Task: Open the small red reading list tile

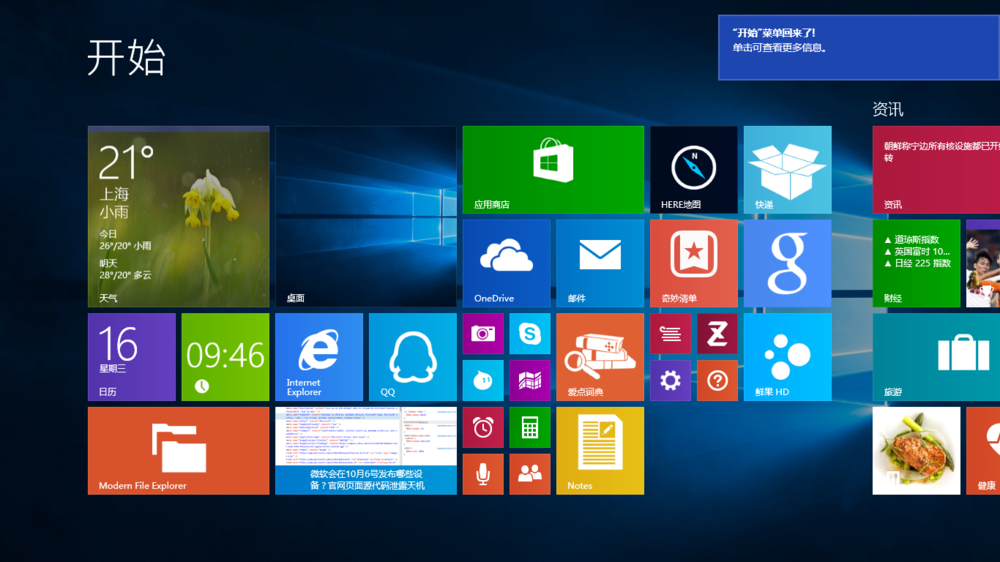Action: [670, 334]
